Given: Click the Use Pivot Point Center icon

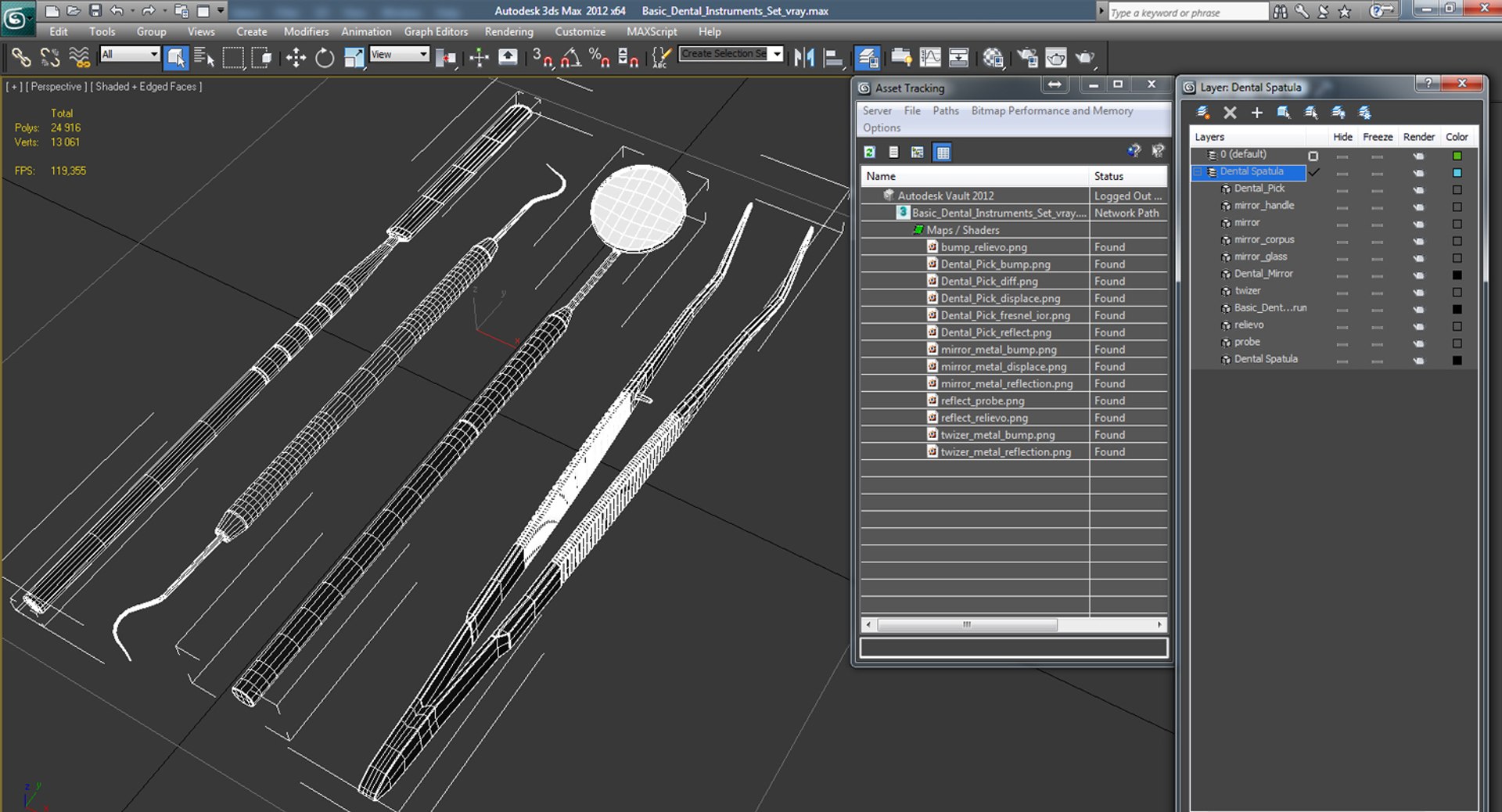Looking at the screenshot, I should (446, 57).
